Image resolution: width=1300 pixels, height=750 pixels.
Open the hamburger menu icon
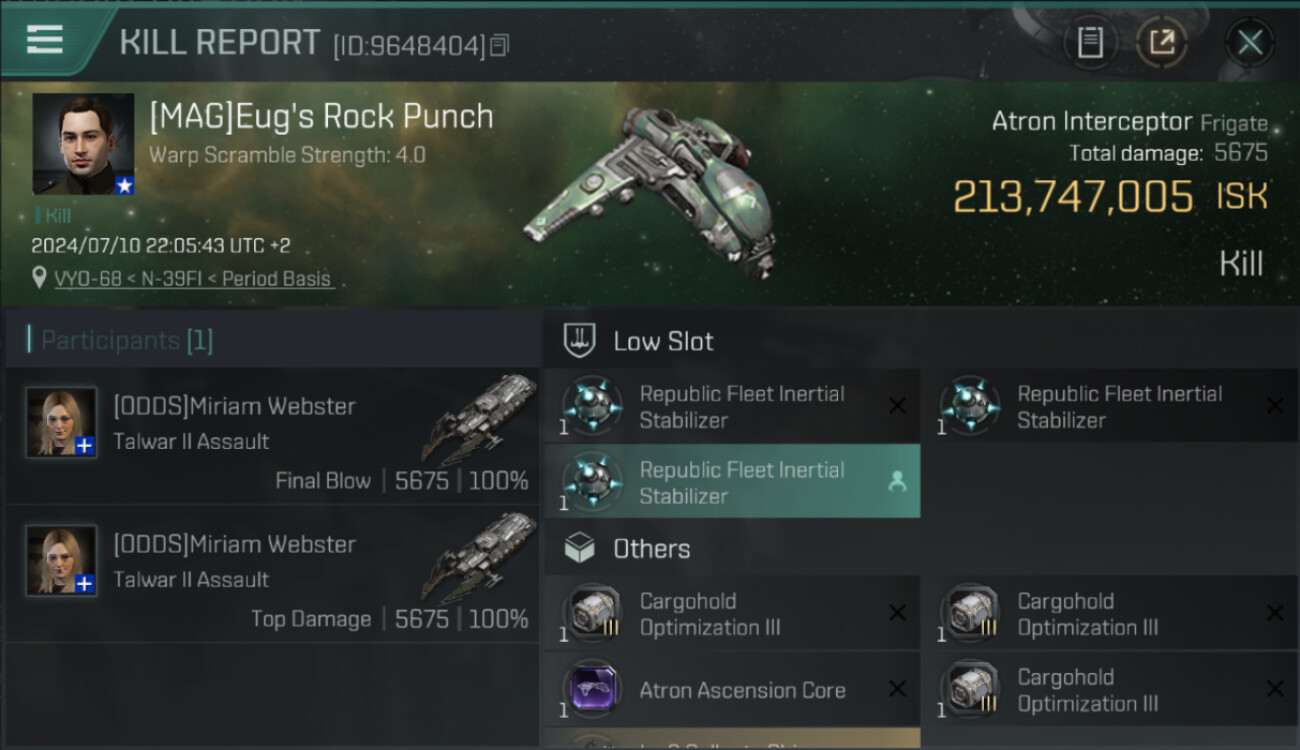[x=45, y=39]
